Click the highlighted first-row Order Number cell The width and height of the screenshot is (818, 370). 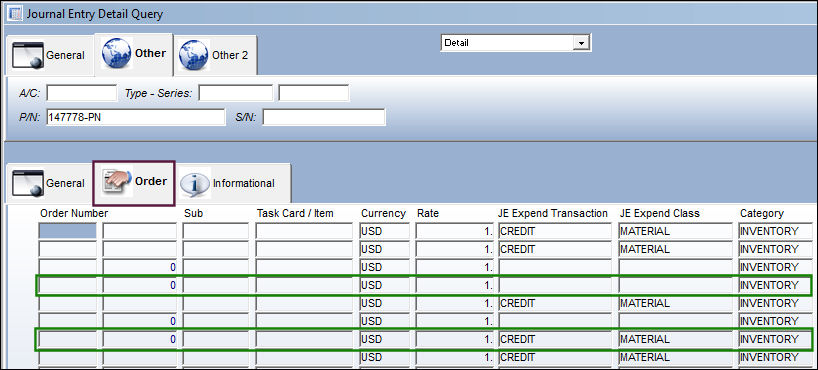pos(68,231)
